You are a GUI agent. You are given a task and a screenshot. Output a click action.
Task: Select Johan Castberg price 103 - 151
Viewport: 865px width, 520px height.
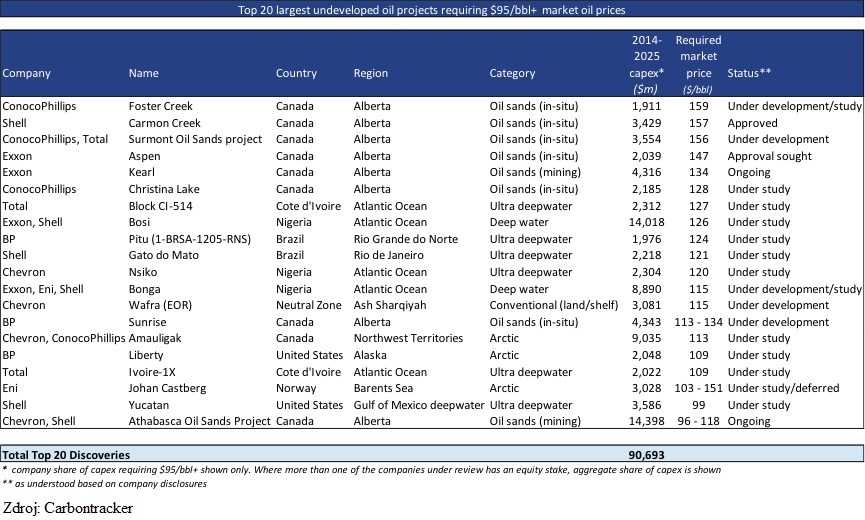click(698, 388)
